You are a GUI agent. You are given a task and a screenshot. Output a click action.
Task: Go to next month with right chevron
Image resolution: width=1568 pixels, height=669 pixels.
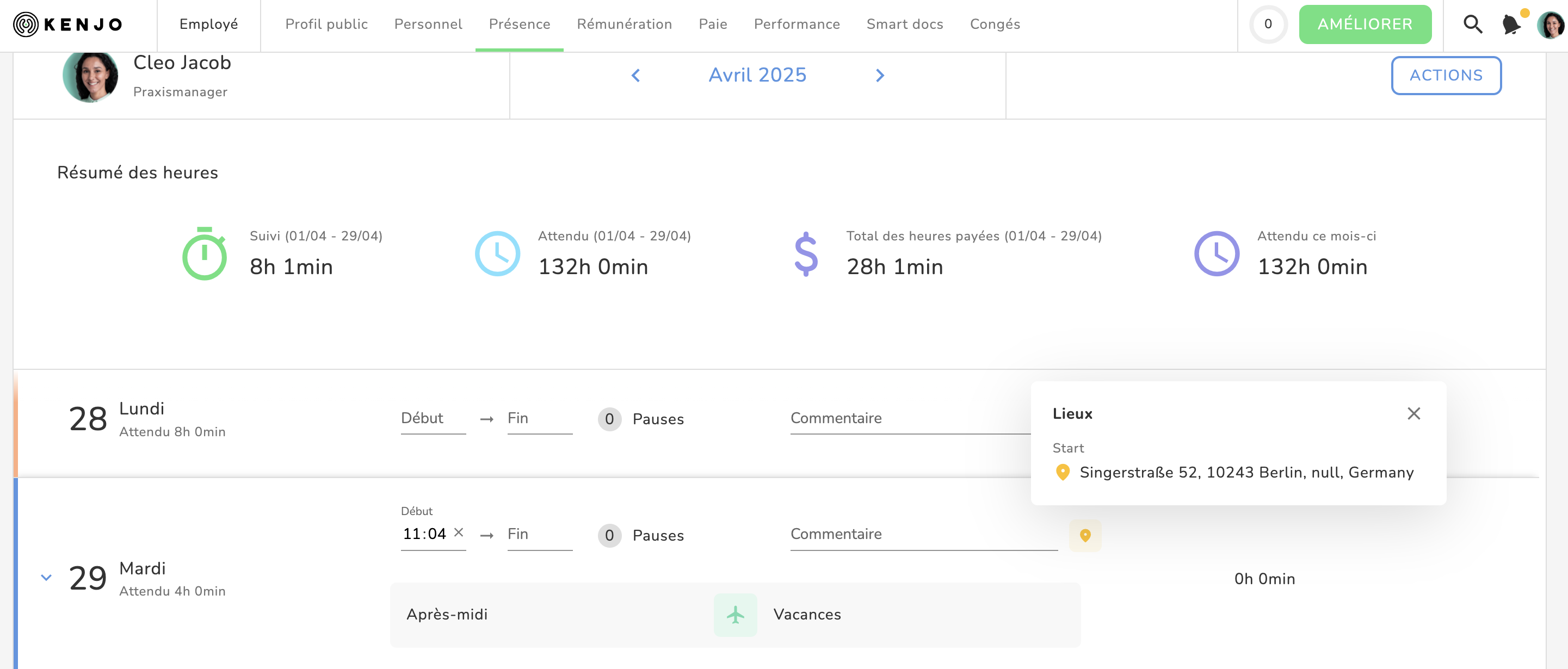point(880,76)
